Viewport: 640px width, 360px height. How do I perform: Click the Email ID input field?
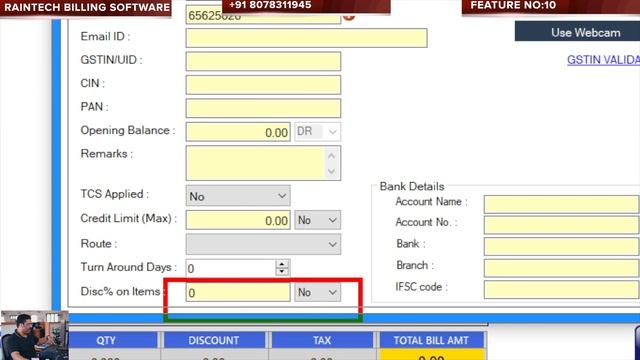point(306,38)
